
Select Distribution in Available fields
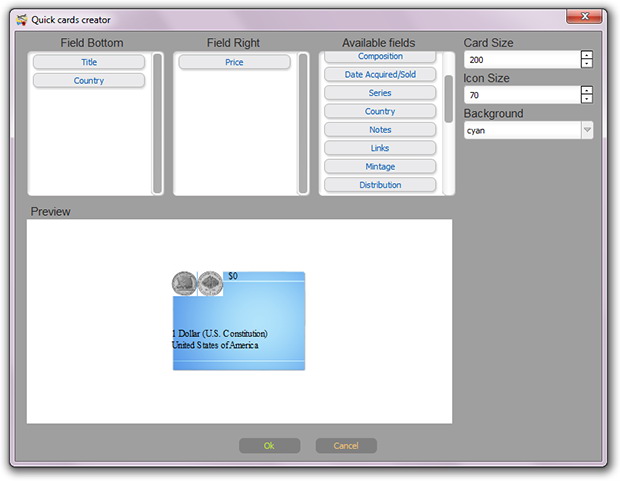pos(380,185)
